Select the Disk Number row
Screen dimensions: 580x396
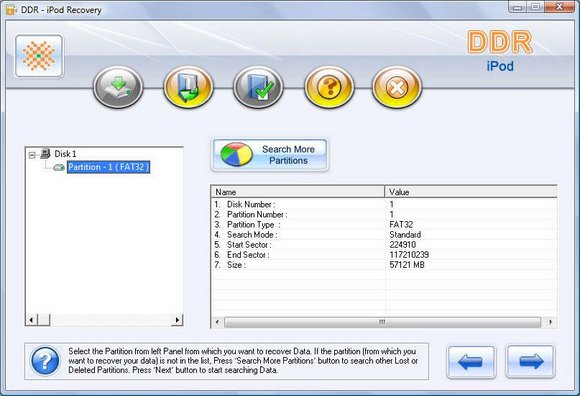[x=384, y=204]
